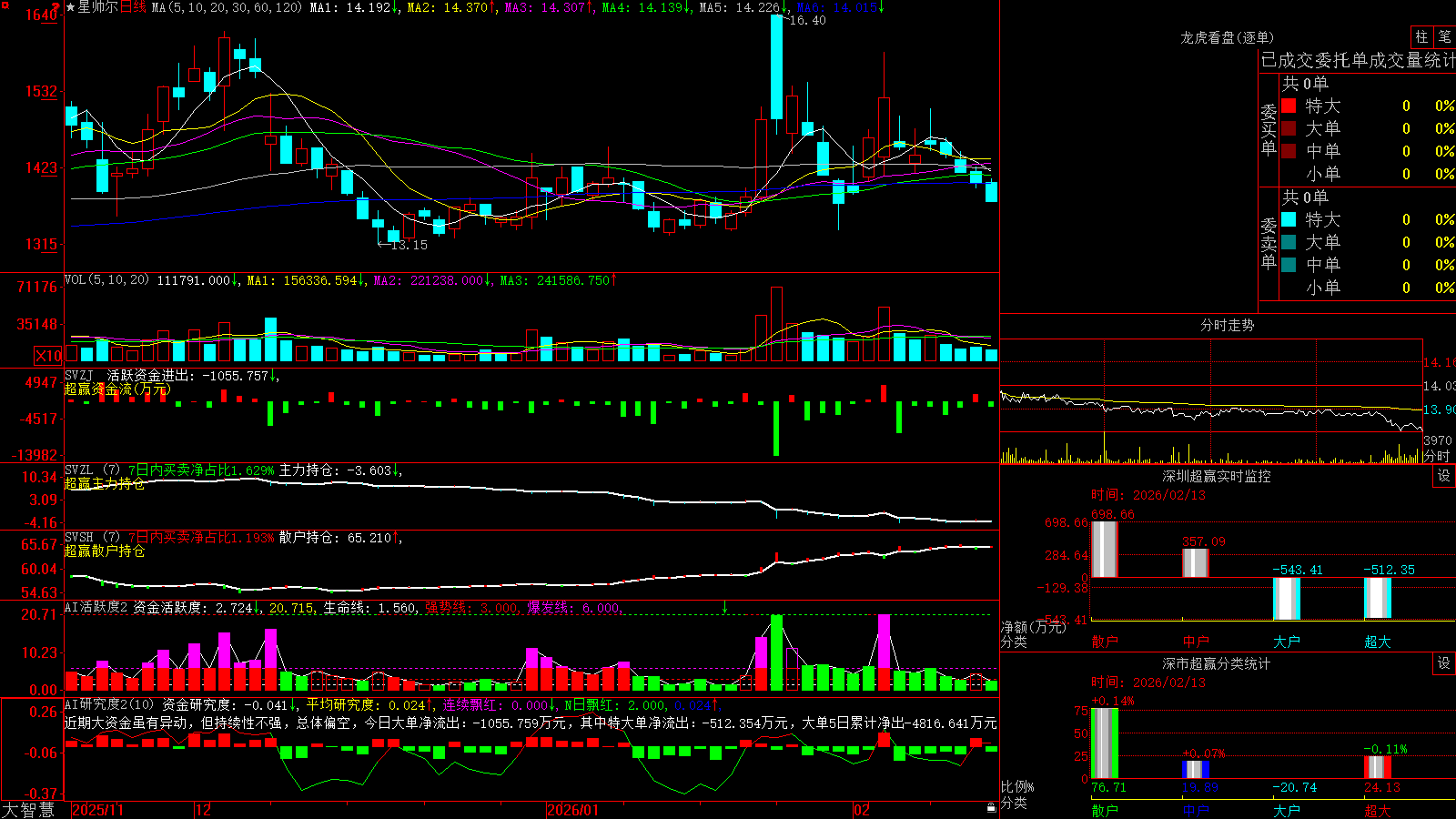Click the 活跃资金进出 value text

pyautogui.click(x=188, y=375)
